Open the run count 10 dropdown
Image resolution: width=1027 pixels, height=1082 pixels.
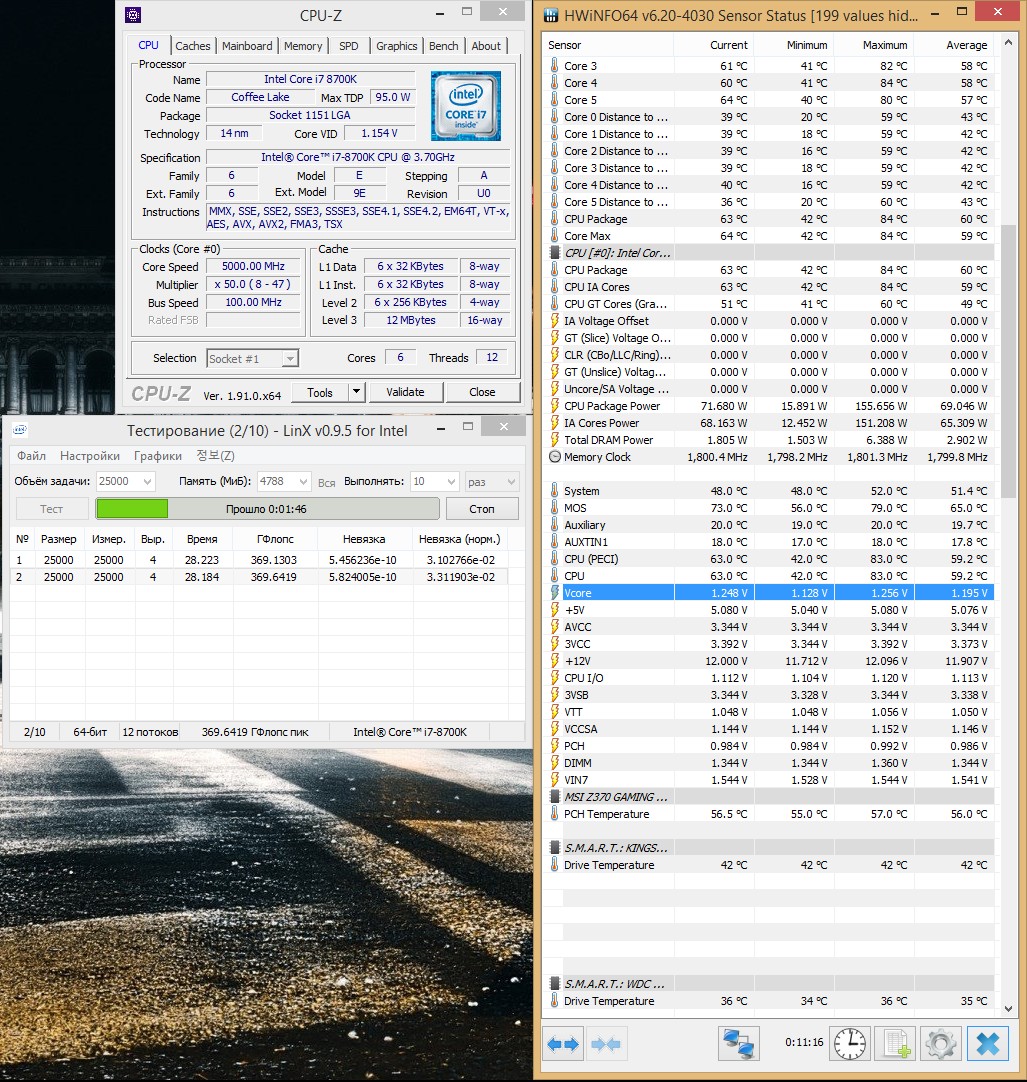pyautogui.click(x=451, y=482)
